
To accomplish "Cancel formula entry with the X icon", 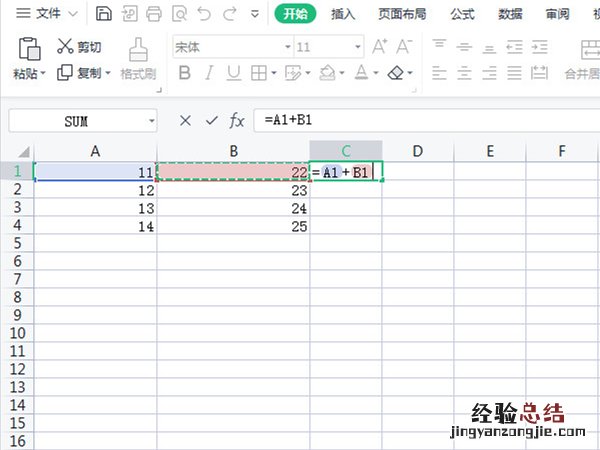I will (185, 120).
